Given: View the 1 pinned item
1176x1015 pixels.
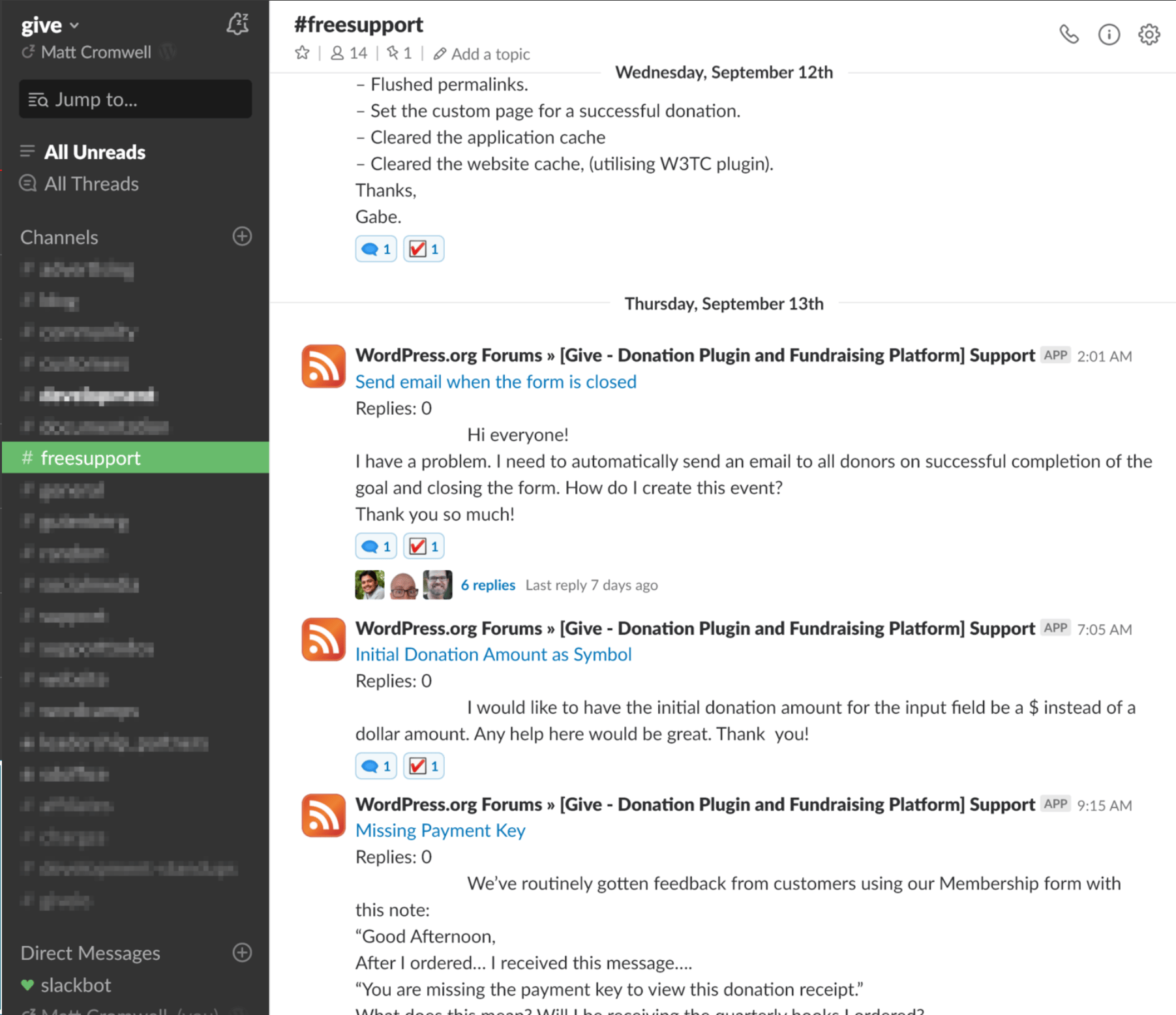Looking at the screenshot, I should click(399, 53).
